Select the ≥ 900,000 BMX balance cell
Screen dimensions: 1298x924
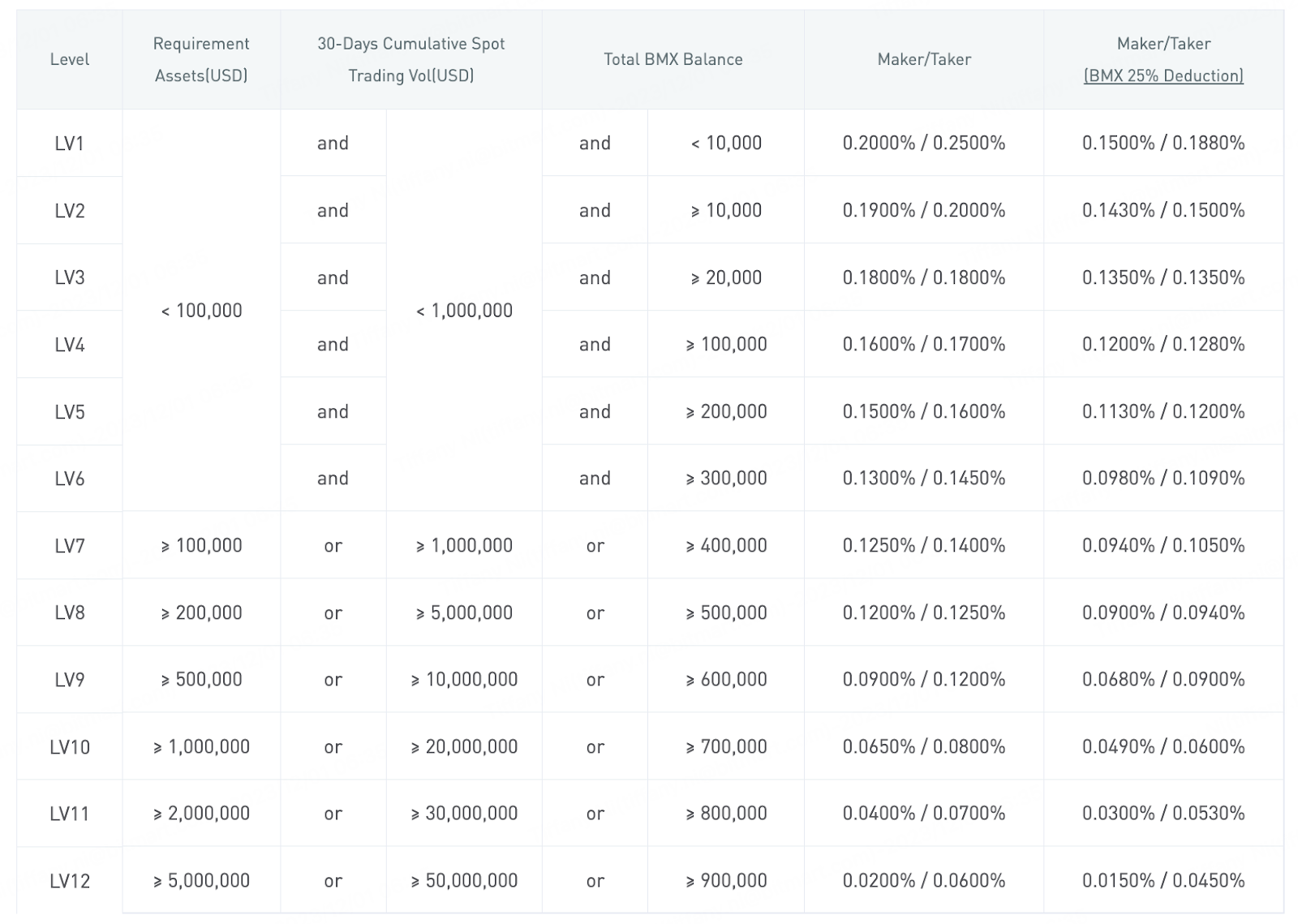[726, 880]
